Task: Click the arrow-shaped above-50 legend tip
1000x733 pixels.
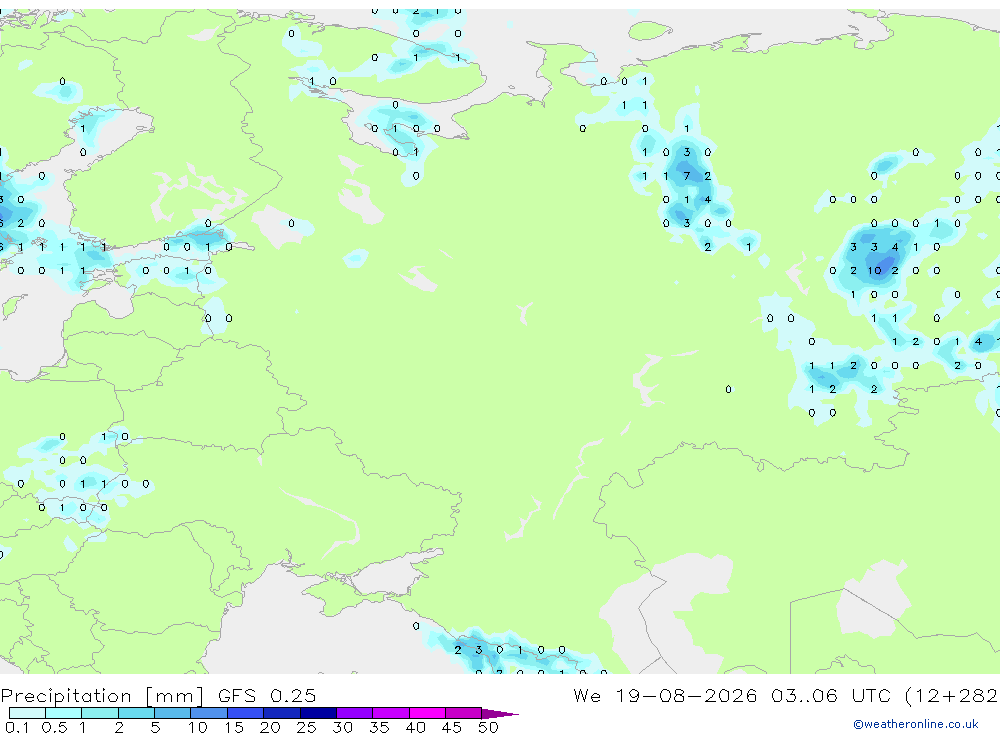Action: click(499, 714)
